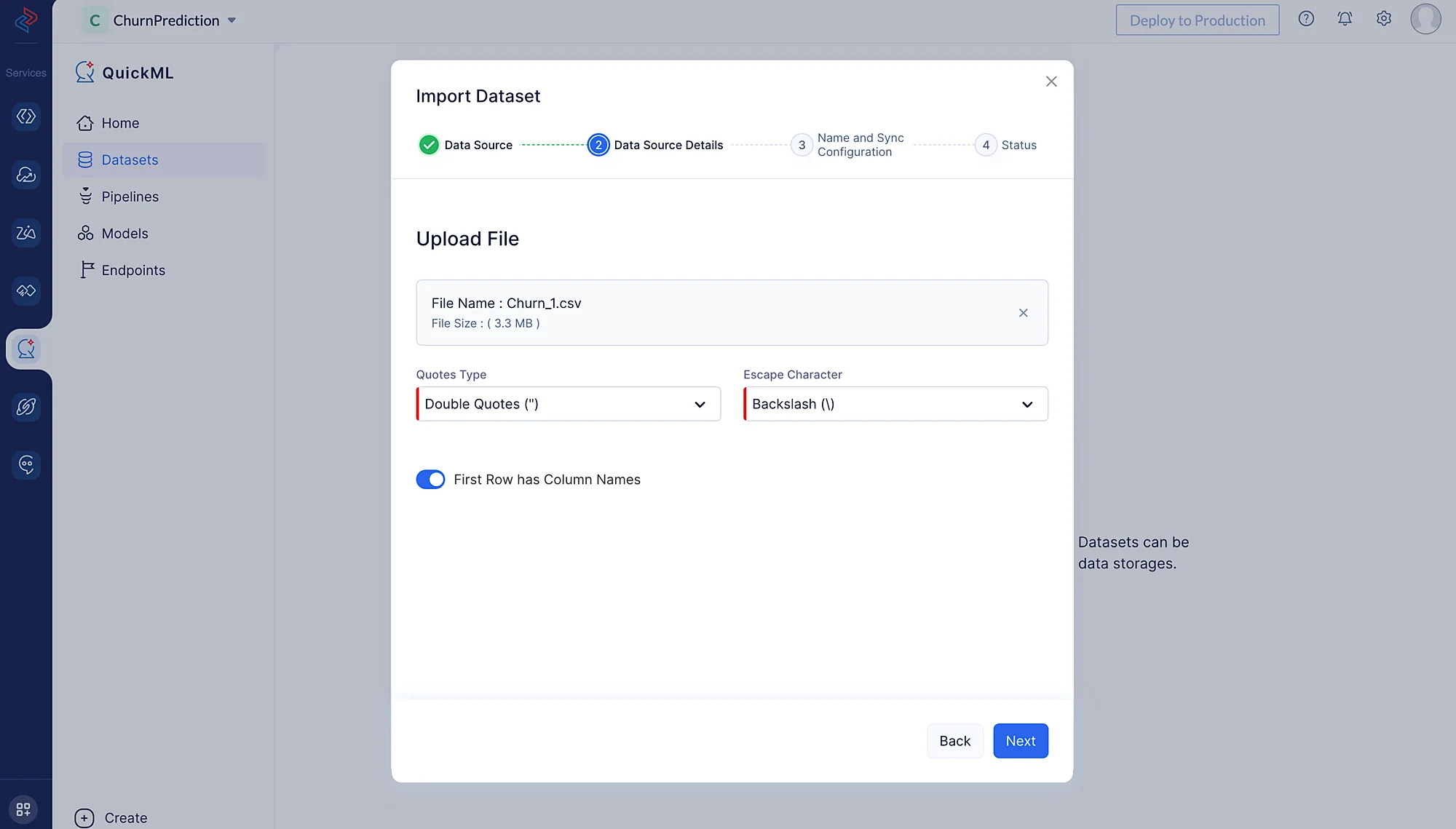Toggle First Row has Column Names
The height and width of the screenshot is (829, 1456).
coord(430,480)
